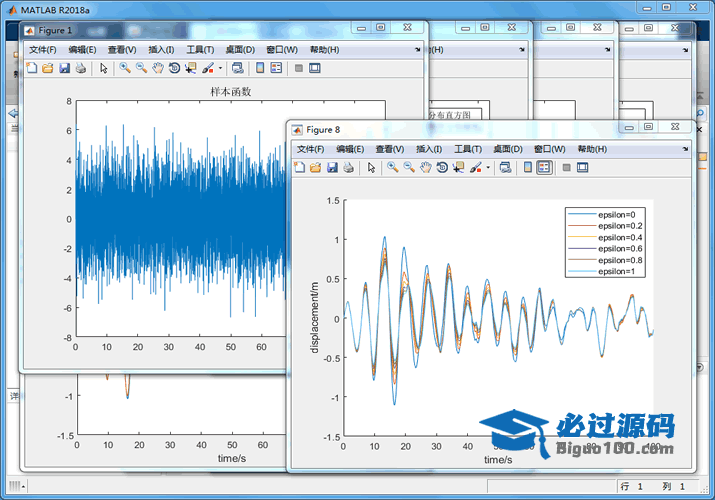Open 桌面(D) menu in Figure 8
The image size is (715, 500).
click(x=508, y=149)
